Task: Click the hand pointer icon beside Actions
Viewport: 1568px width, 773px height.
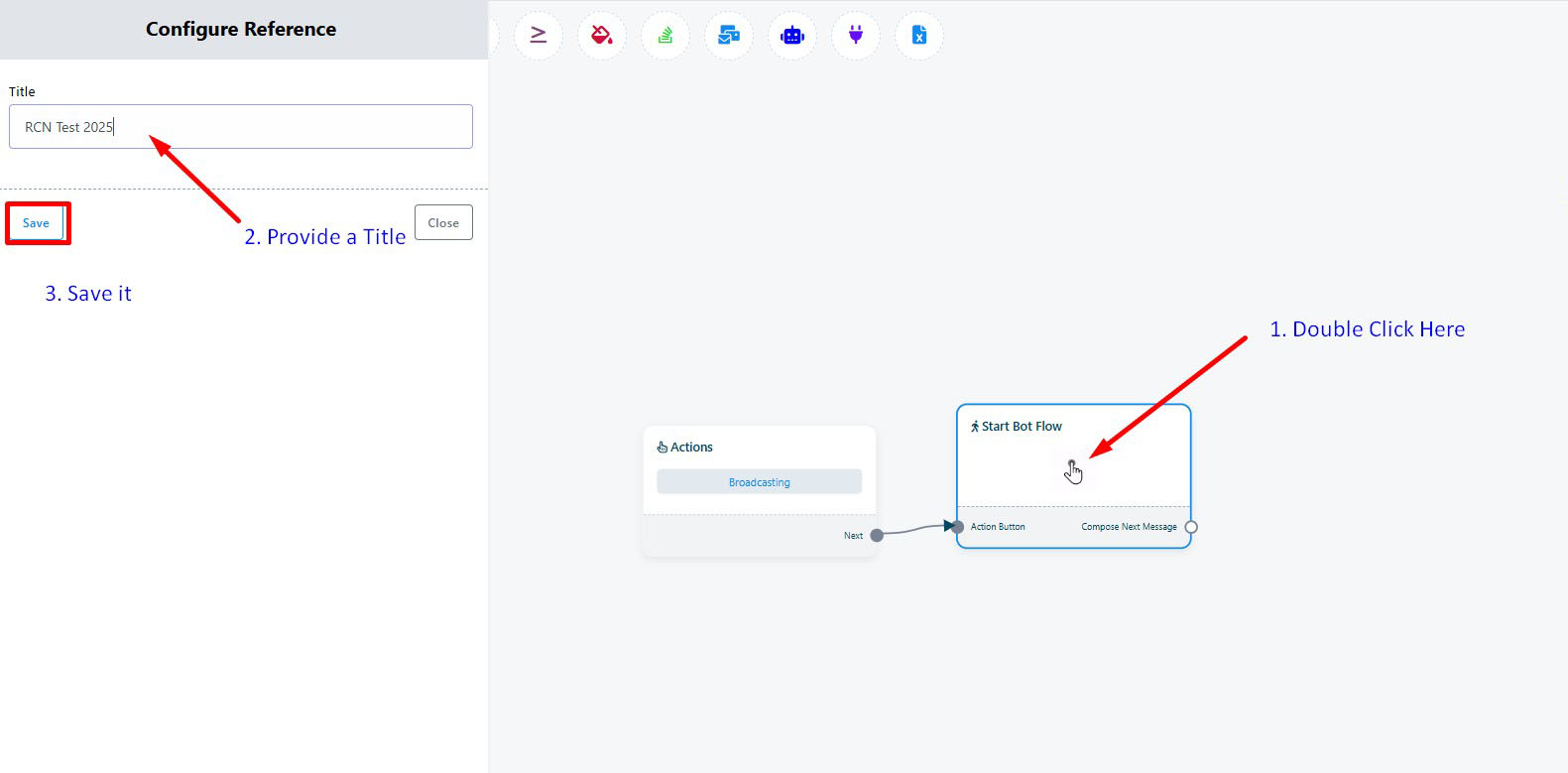Action: tap(663, 448)
